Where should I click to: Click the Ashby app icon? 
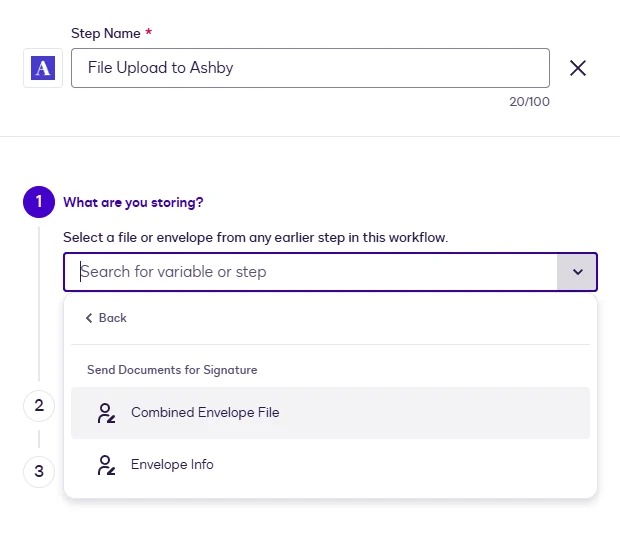[x=43, y=68]
